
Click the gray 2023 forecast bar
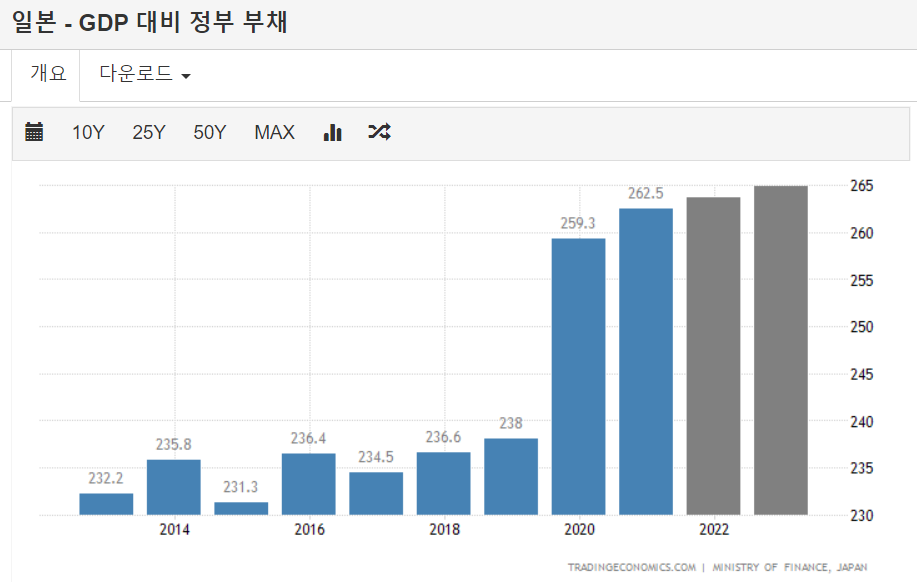click(x=781, y=350)
